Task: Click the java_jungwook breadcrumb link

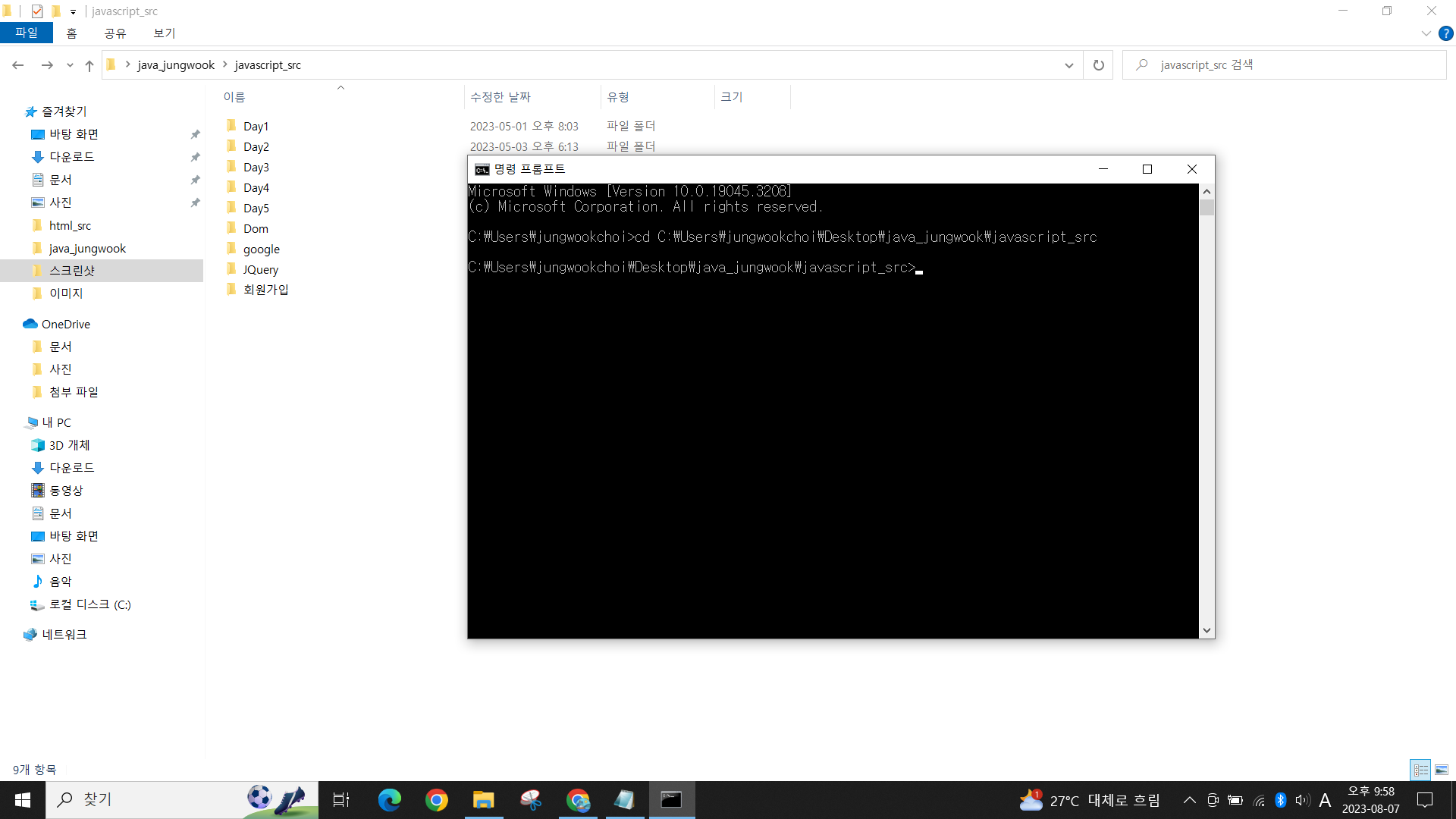Action: 176,64
